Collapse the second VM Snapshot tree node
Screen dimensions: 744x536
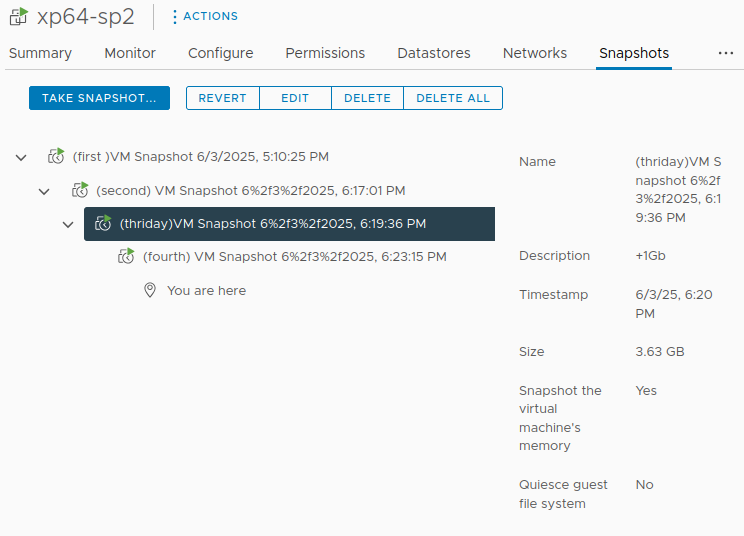(44, 190)
